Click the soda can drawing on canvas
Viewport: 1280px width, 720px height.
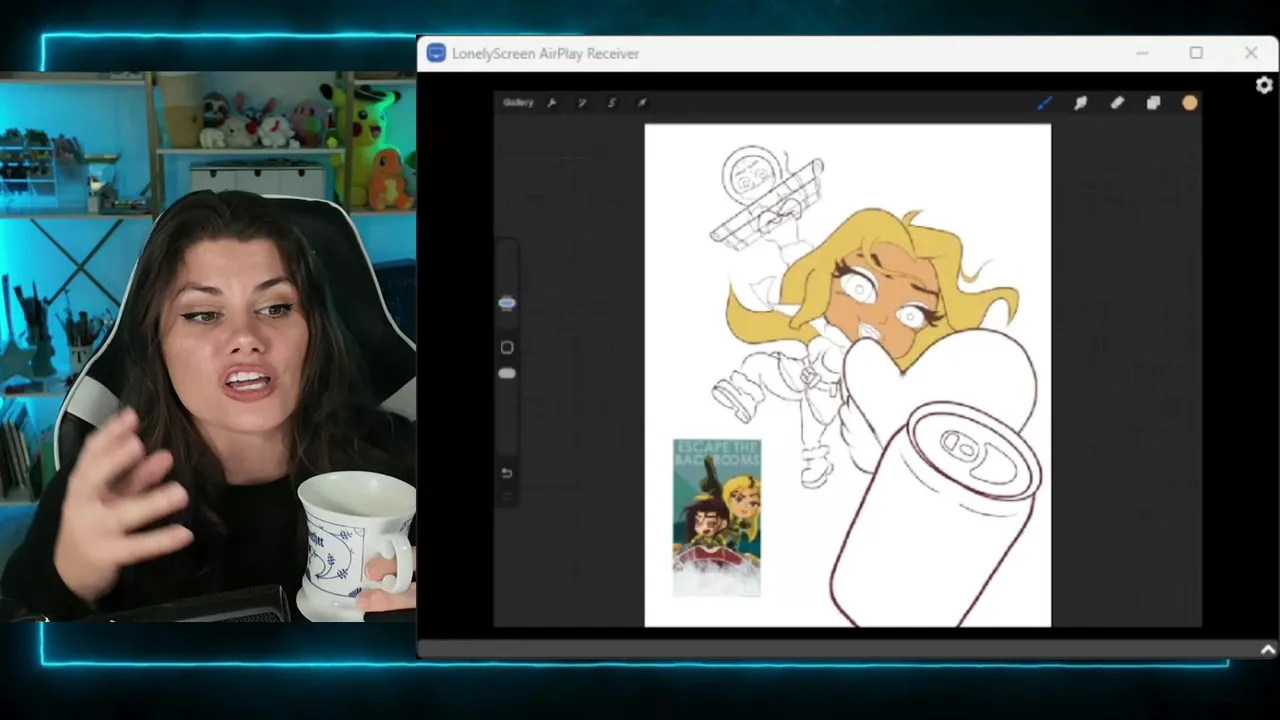pyautogui.click(x=935, y=515)
